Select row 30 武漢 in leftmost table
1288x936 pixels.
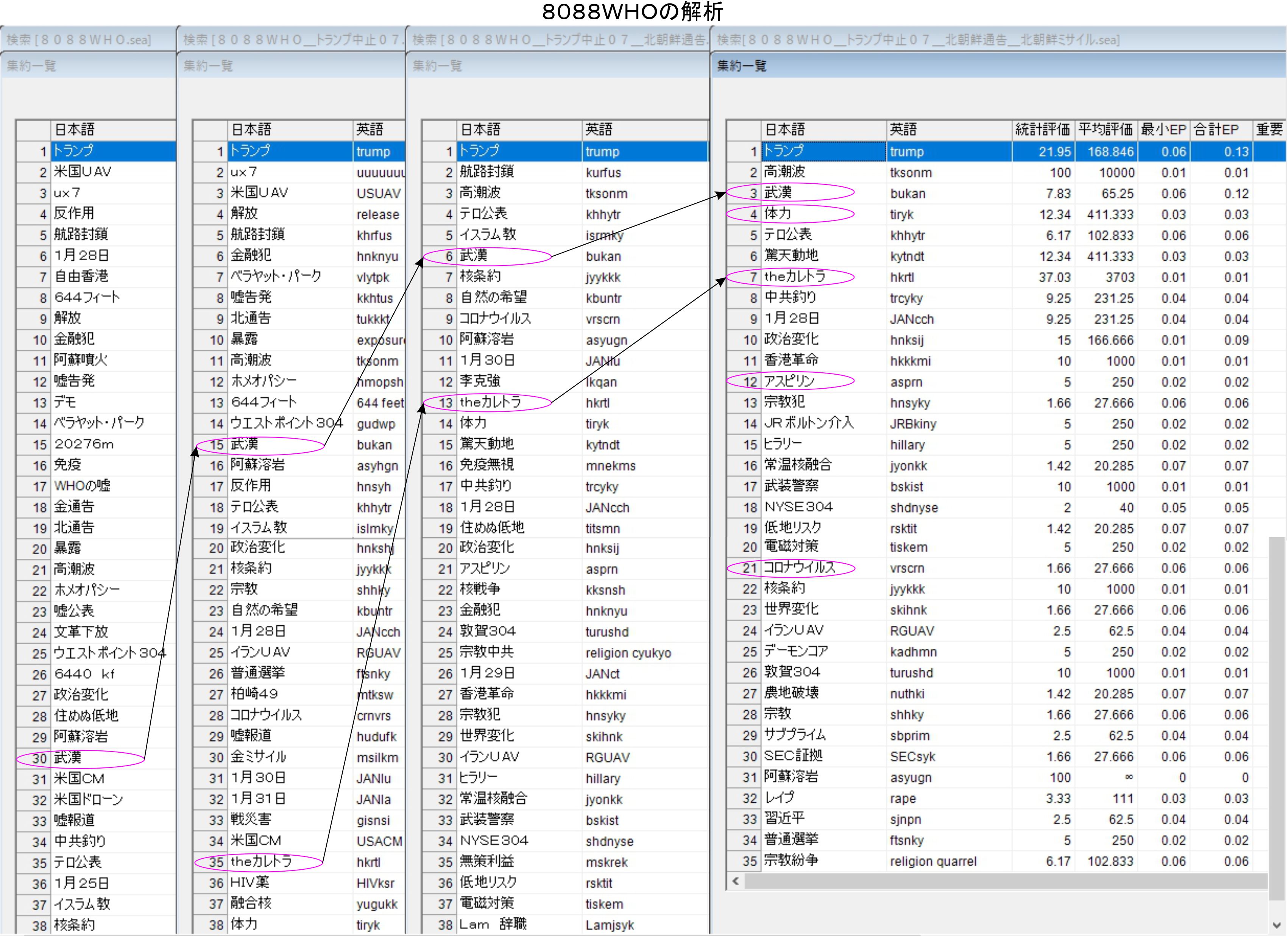(x=67, y=758)
